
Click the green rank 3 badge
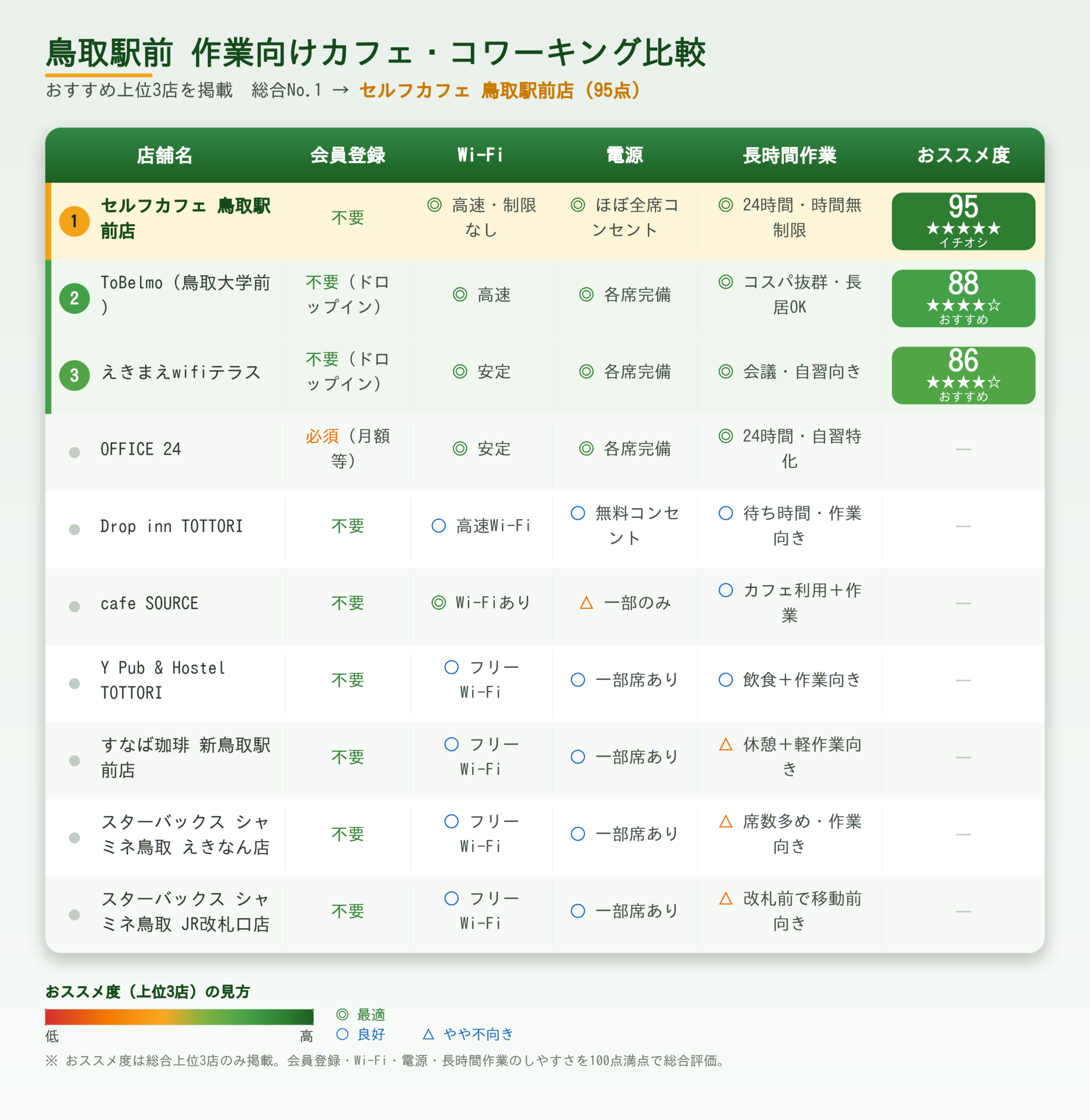tap(74, 375)
